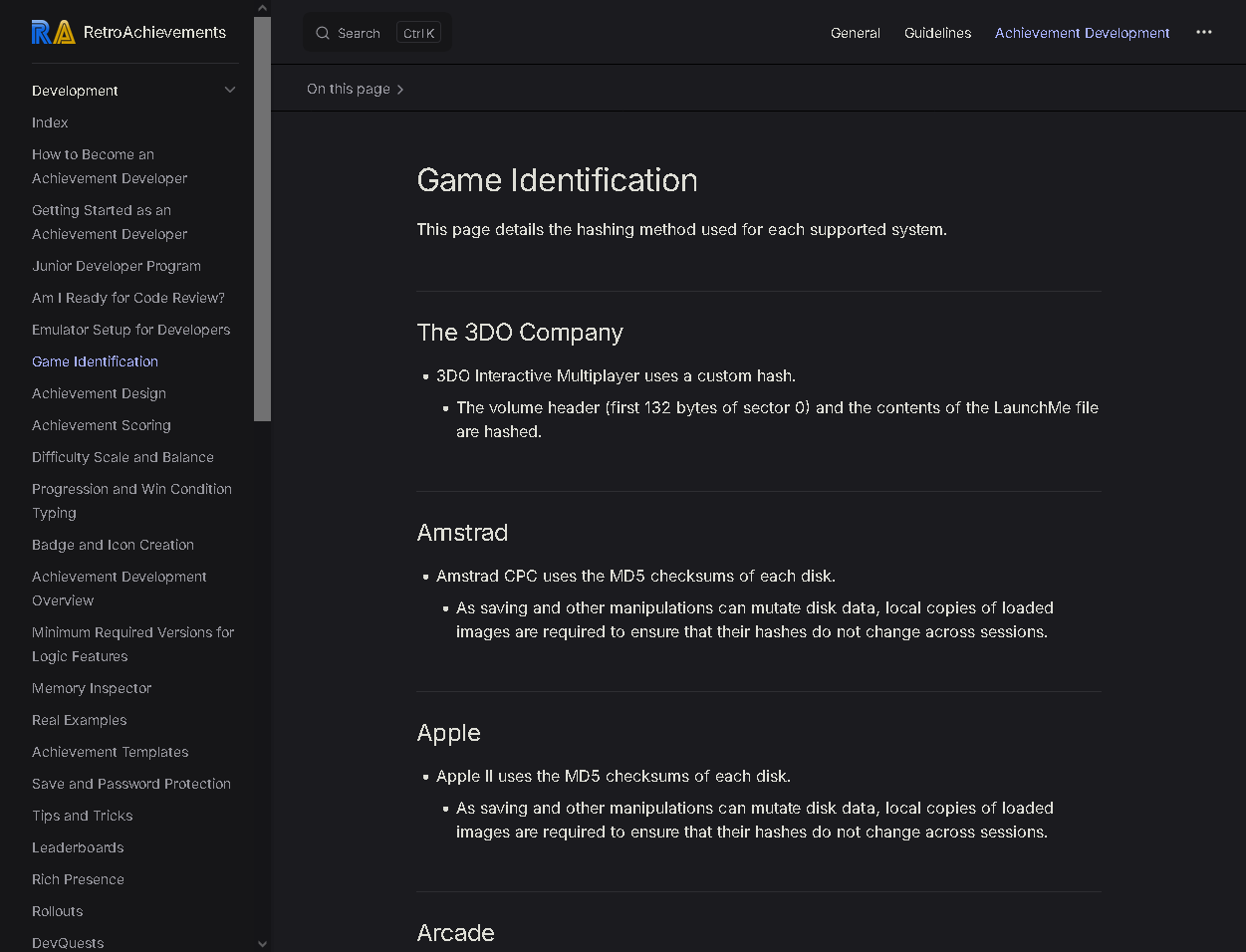
Task: Open the Leaderboards sidebar link
Action: (x=78, y=847)
